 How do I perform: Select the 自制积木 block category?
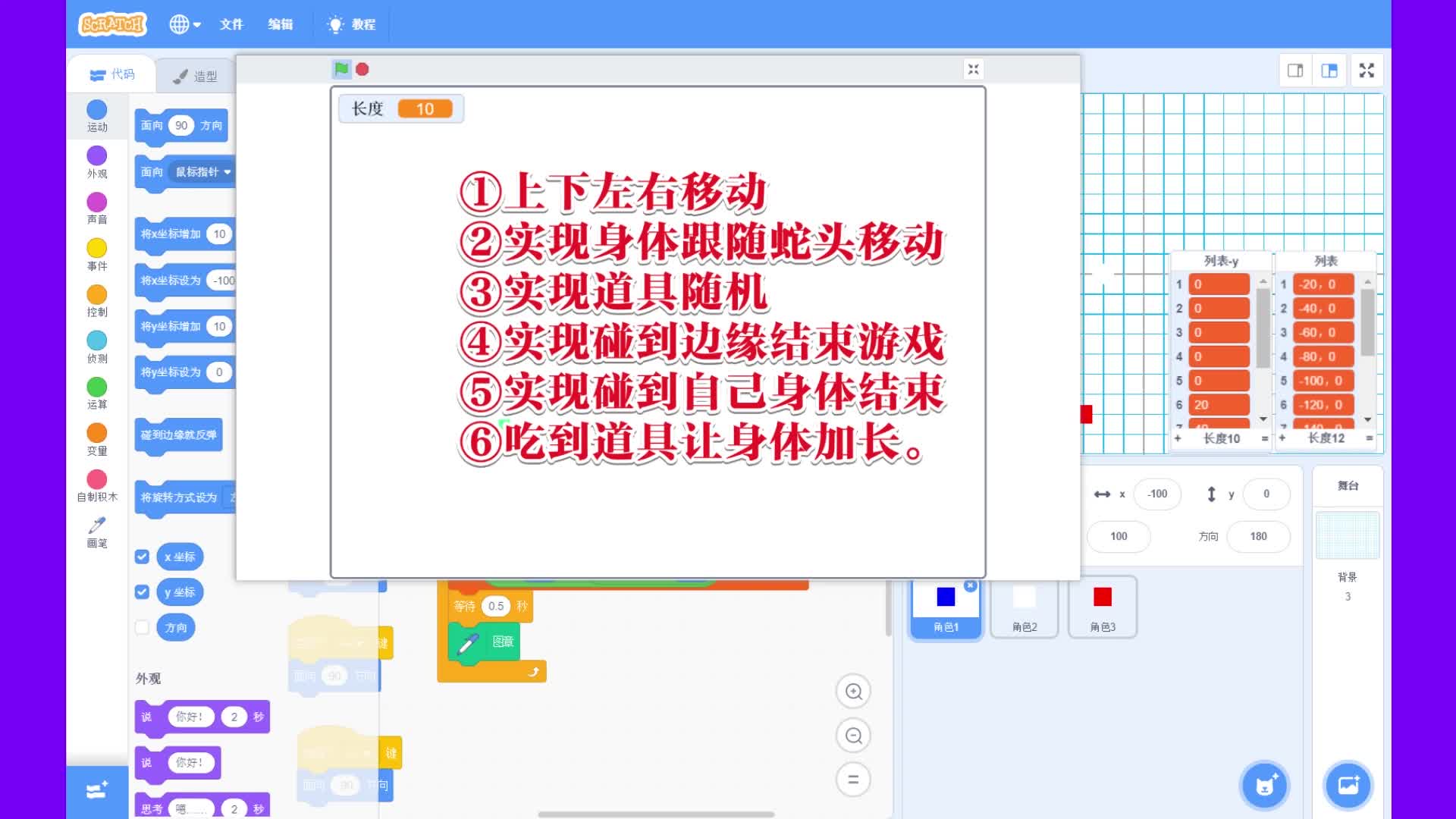click(97, 486)
